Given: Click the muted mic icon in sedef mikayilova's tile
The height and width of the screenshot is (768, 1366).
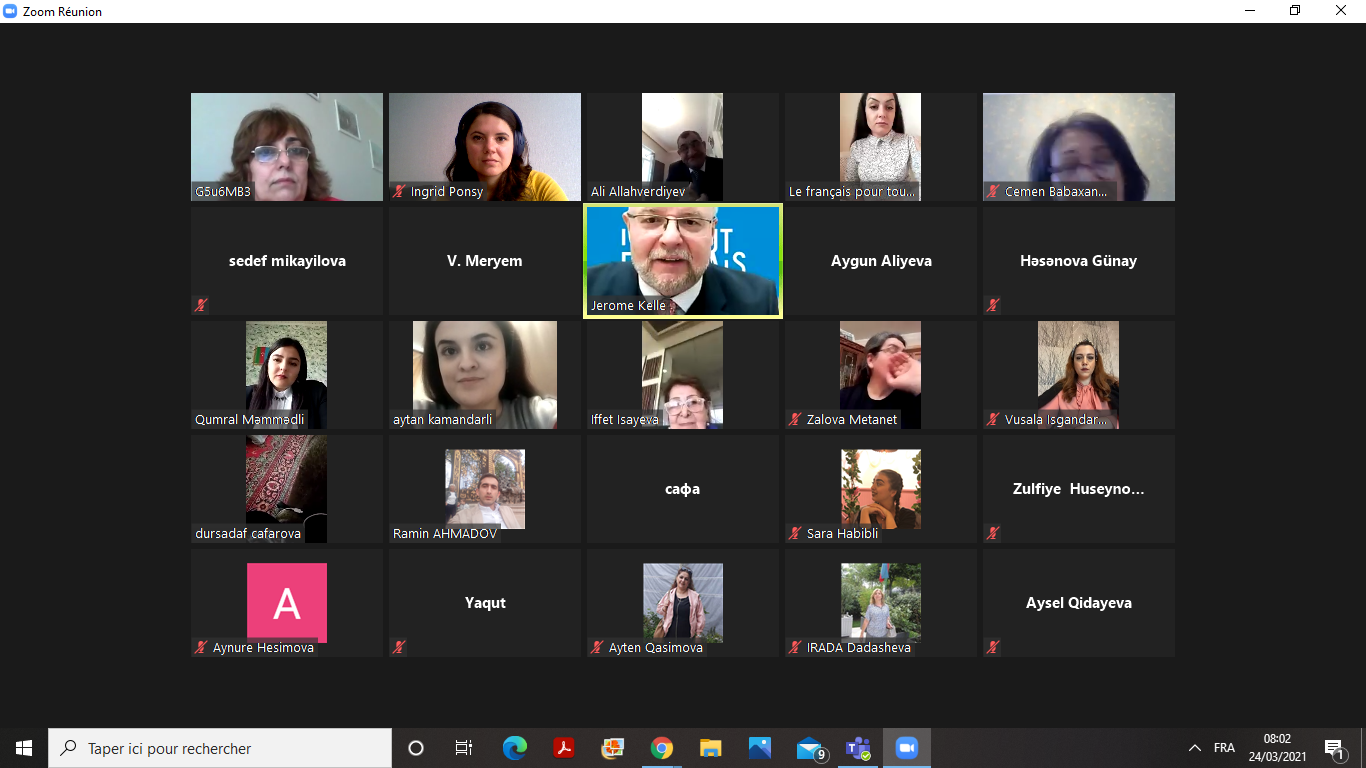Looking at the screenshot, I should coord(201,305).
